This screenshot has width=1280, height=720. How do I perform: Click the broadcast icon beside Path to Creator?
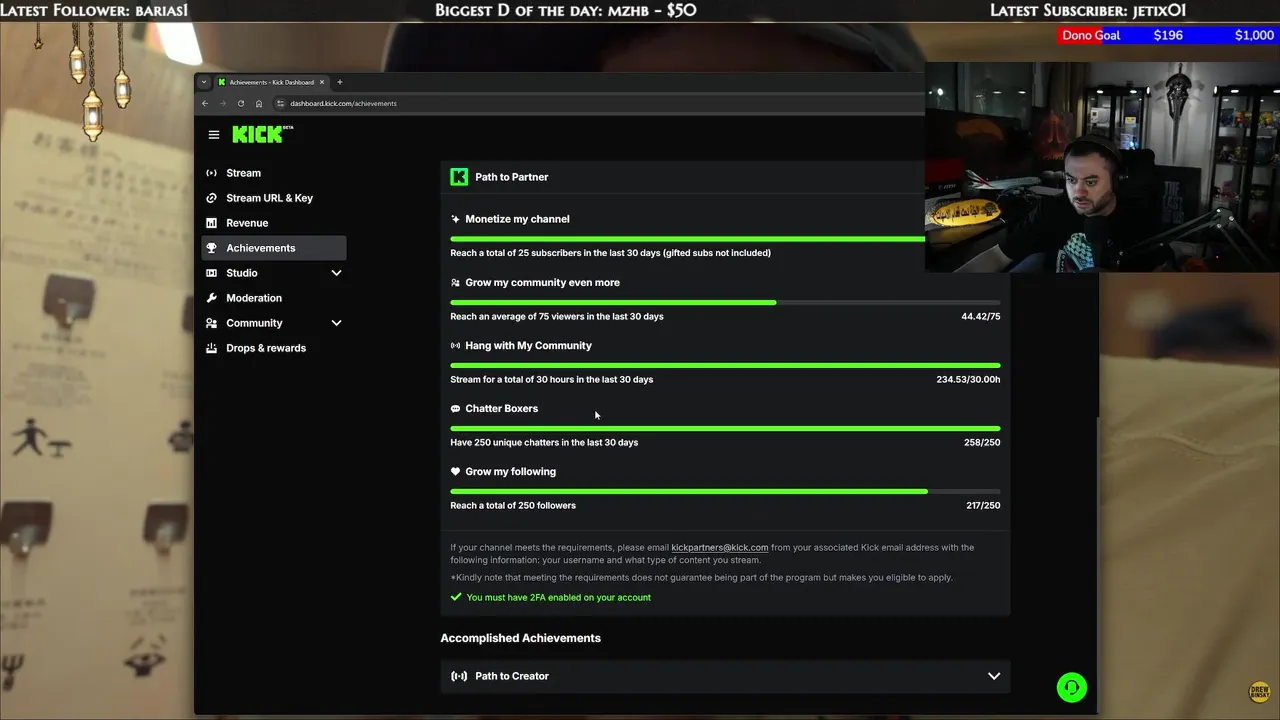tap(459, 676)
